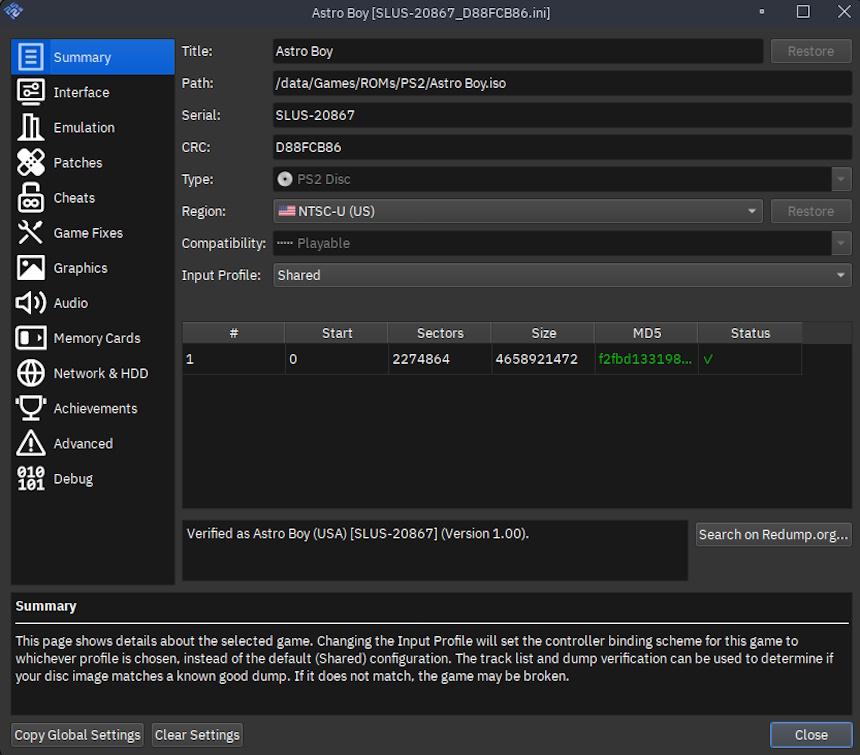The height and width of the screenshot is (755, 860).
Task: Open the Patches bandage icon
Action: (31, 162)
